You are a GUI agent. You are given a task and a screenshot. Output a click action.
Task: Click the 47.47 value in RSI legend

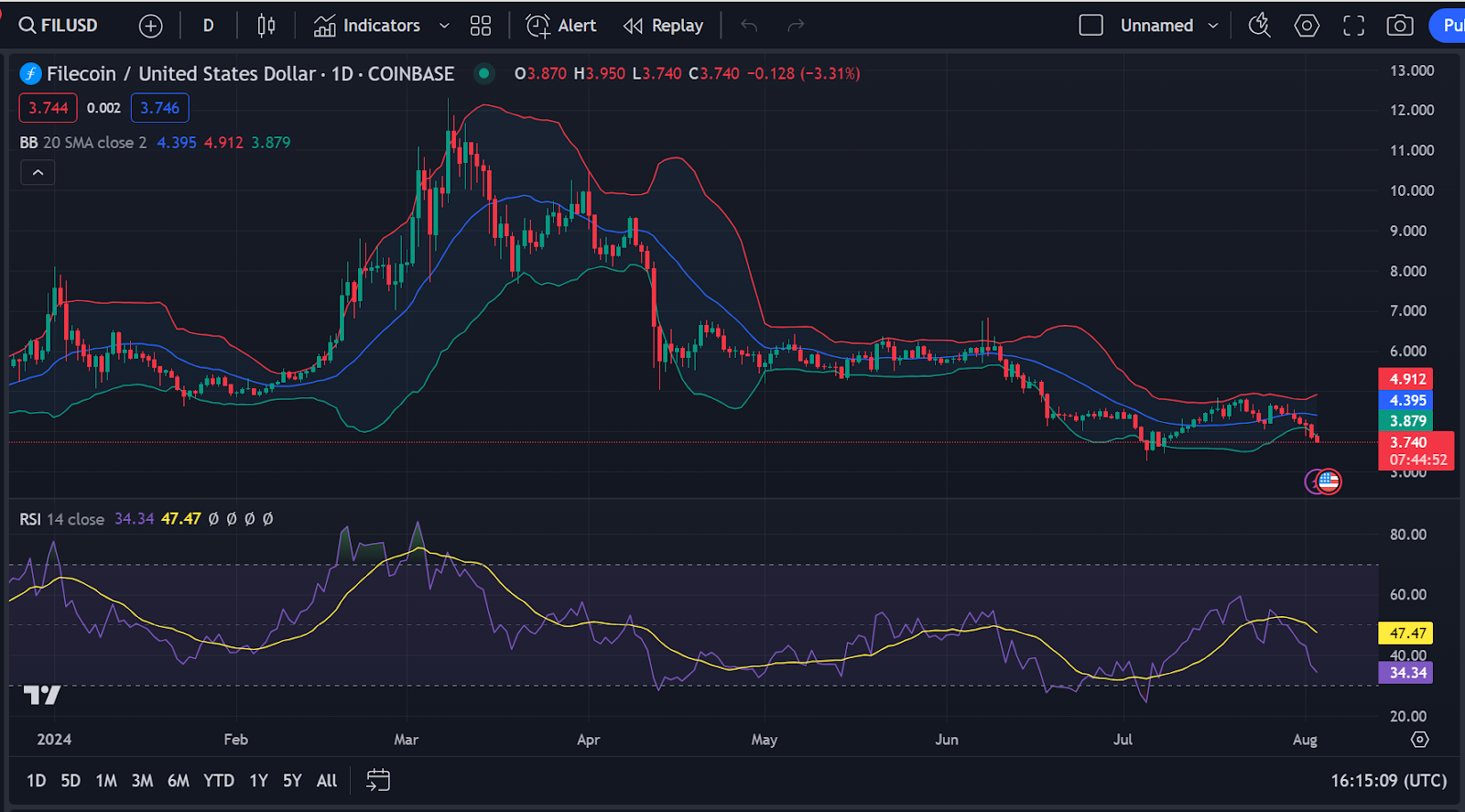[x=180, y=519]
